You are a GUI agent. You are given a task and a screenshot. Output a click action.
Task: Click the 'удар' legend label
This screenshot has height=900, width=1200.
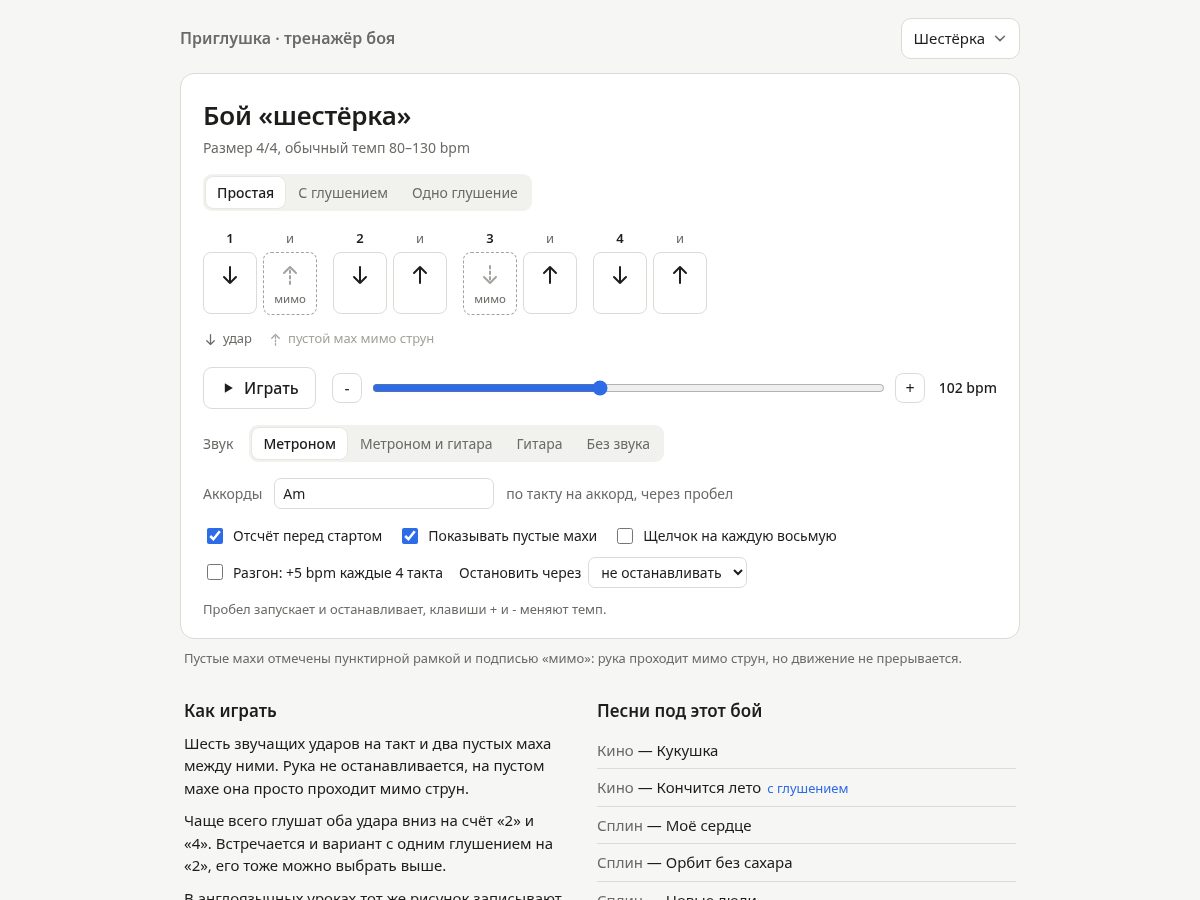(x=237, y=339)
